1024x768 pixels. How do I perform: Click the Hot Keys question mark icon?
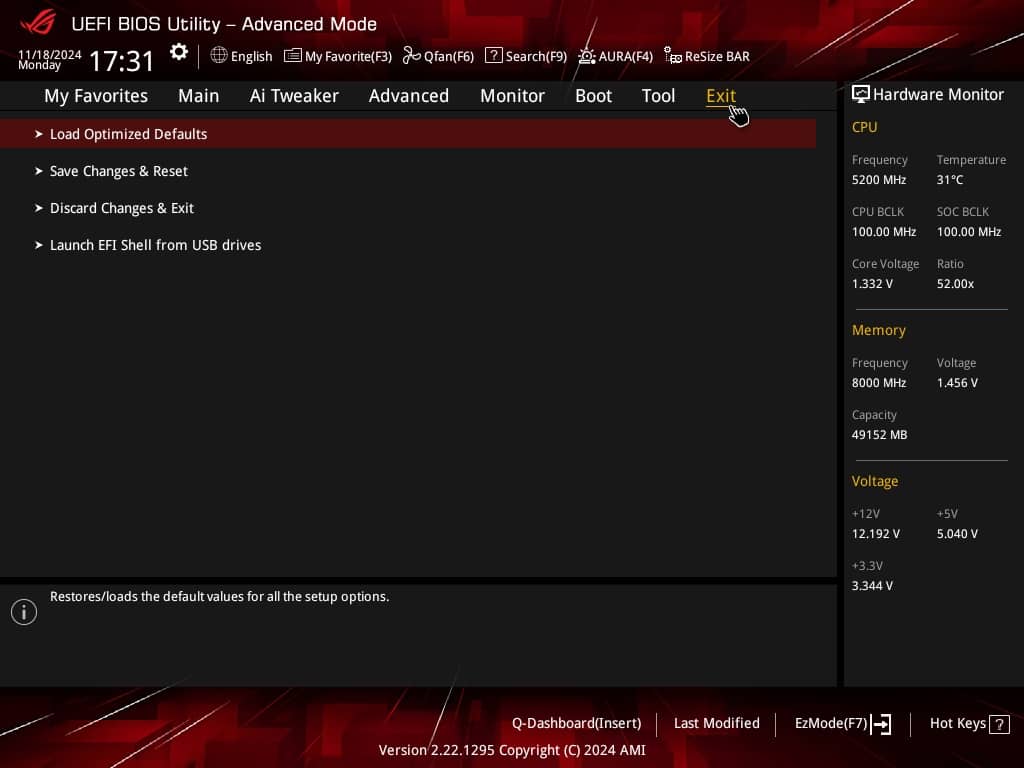click(999, 724)
